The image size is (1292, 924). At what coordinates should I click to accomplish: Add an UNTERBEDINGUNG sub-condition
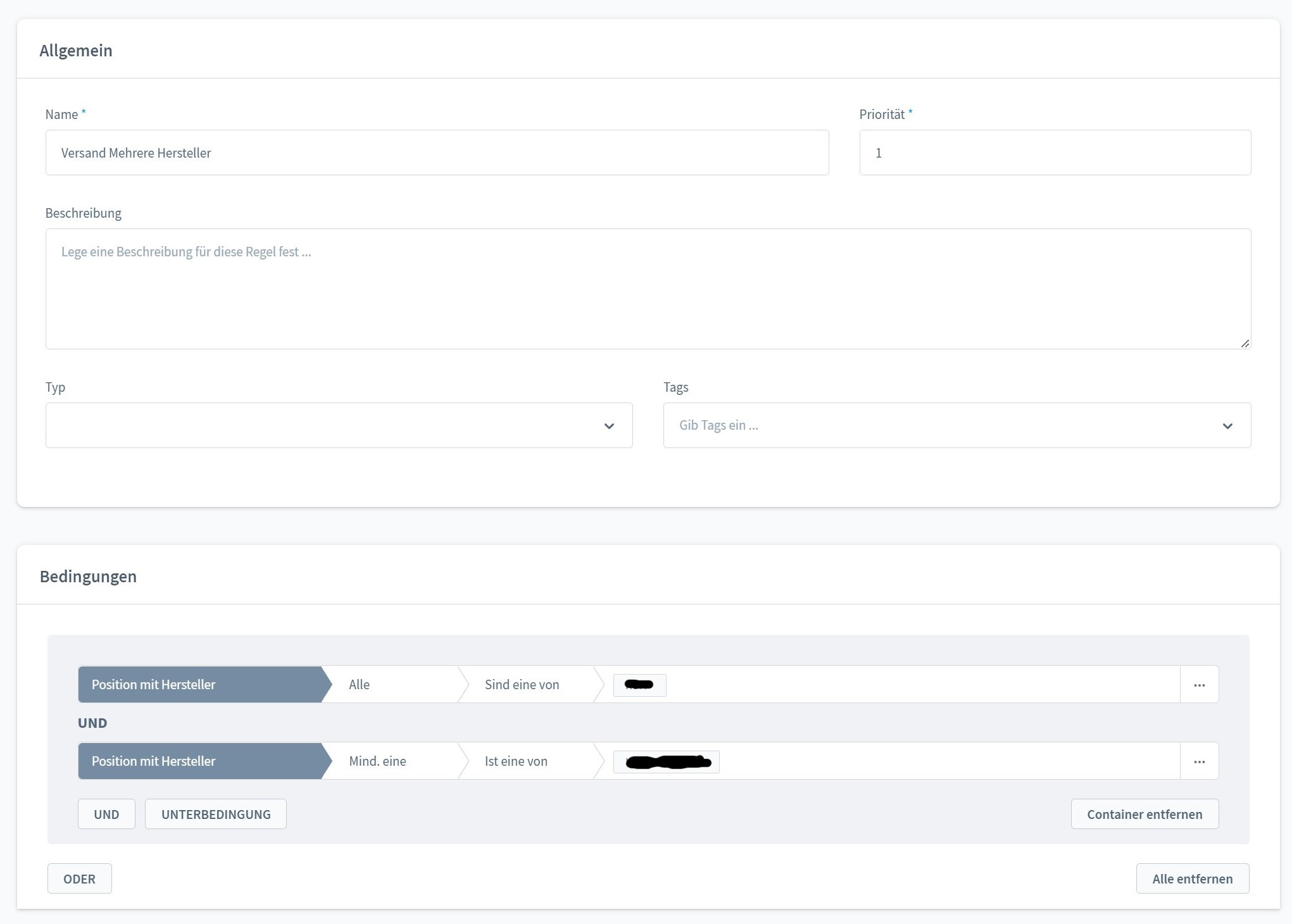(x=216, y=814)
